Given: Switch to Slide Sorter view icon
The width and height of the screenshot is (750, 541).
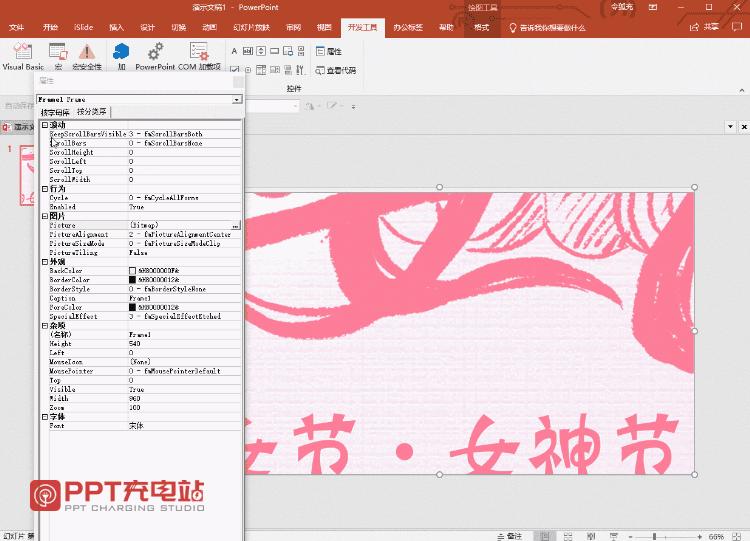Looking at the screenshot, I should (x=568, y=537).
